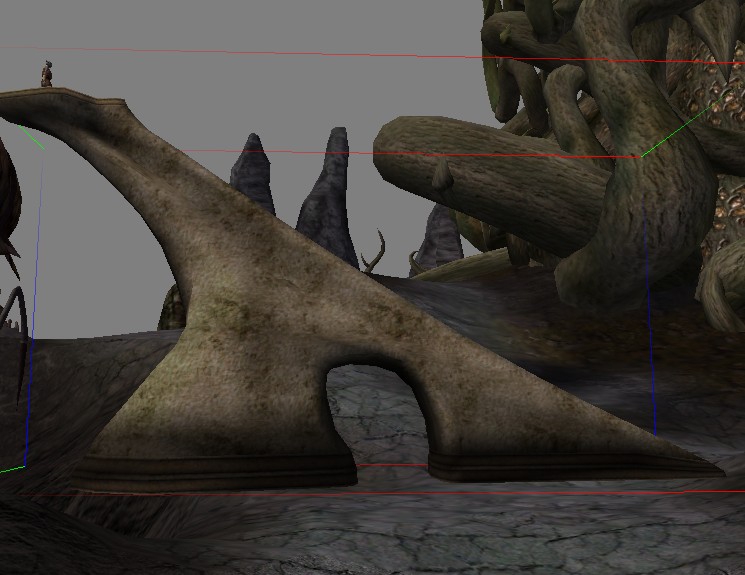Pick the shorter left dark rock spire

click(253, 173)
